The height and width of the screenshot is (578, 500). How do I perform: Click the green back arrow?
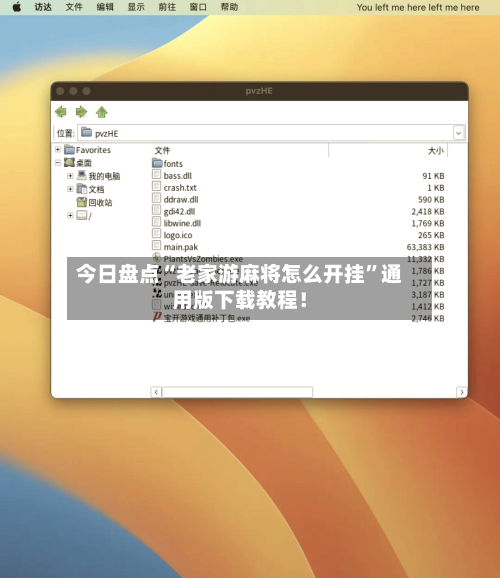click(x=61, y=112)
